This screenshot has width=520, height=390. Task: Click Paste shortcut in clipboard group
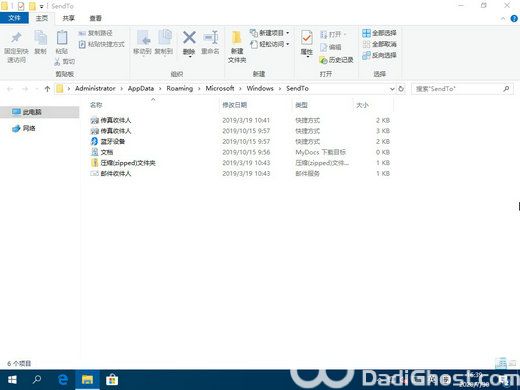102,44
